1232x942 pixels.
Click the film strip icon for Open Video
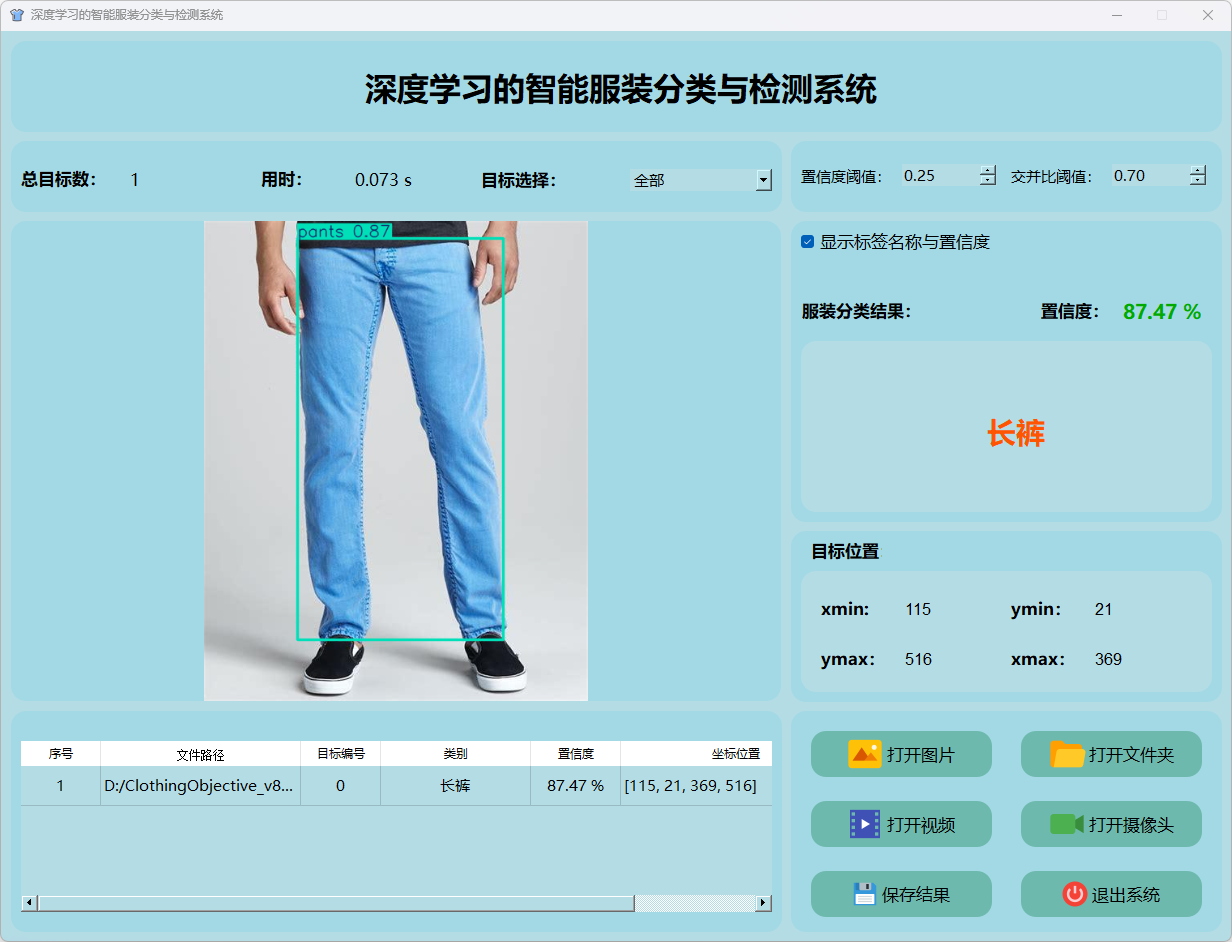point(864,824)
